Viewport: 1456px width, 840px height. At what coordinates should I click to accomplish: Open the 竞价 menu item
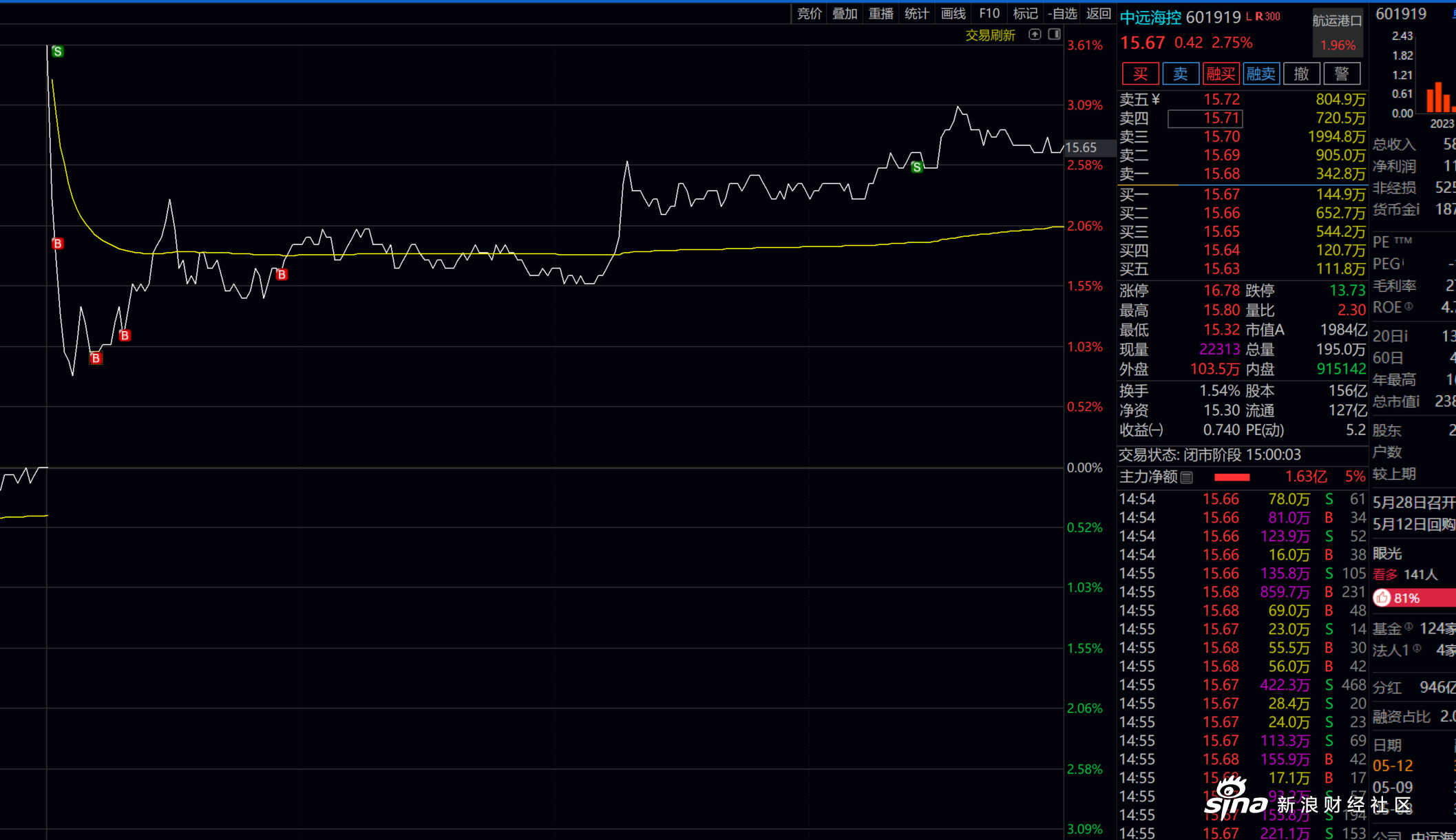809,14
